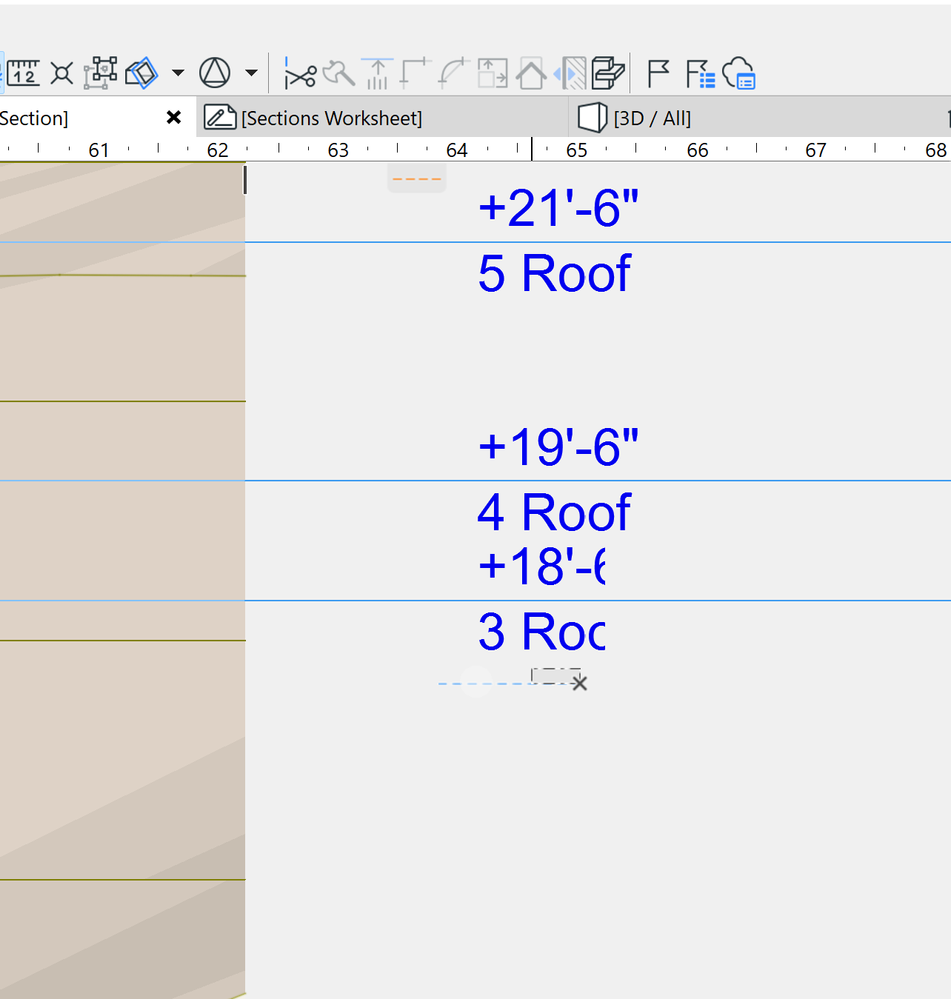
Task: Click the Resize icon
Action: pos(492,73)
